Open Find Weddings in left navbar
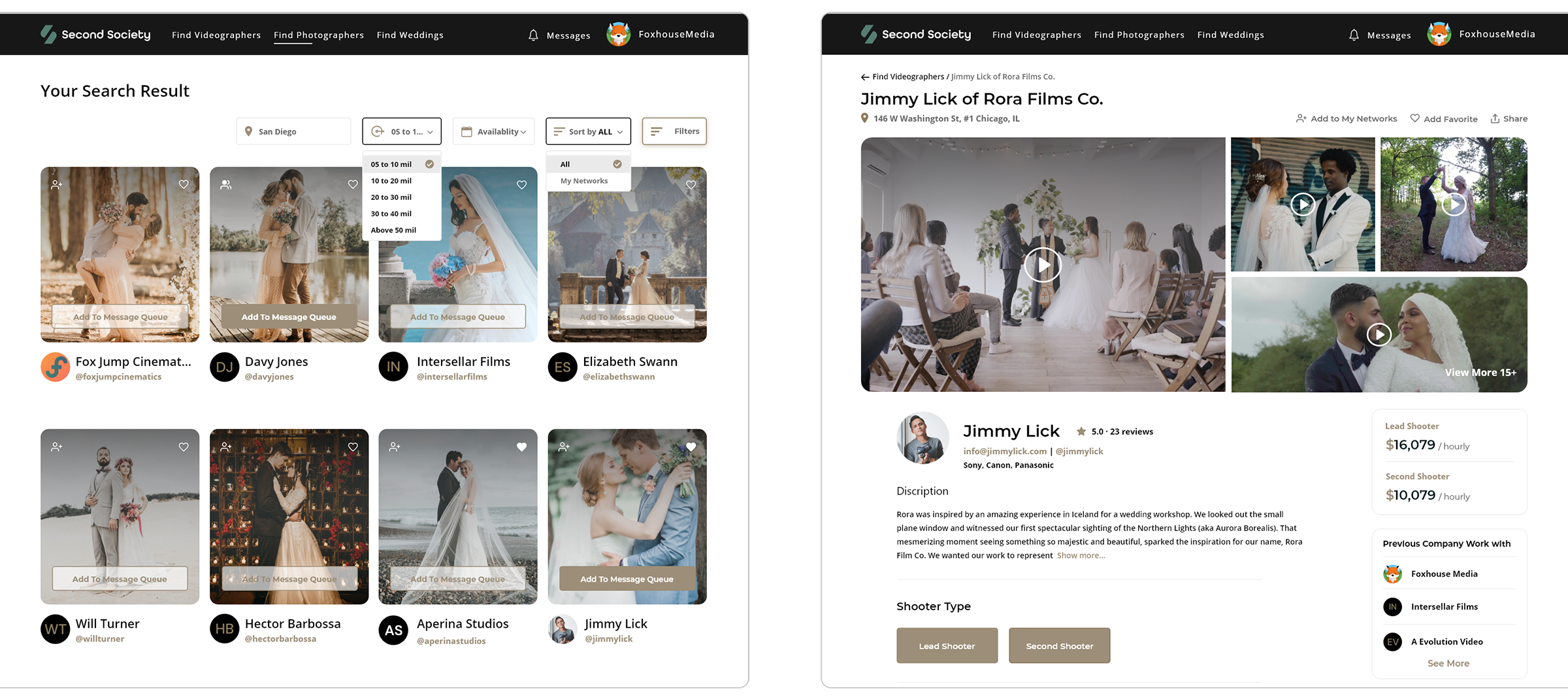This screenshot has width=1568, height=697. coord(410,35)
